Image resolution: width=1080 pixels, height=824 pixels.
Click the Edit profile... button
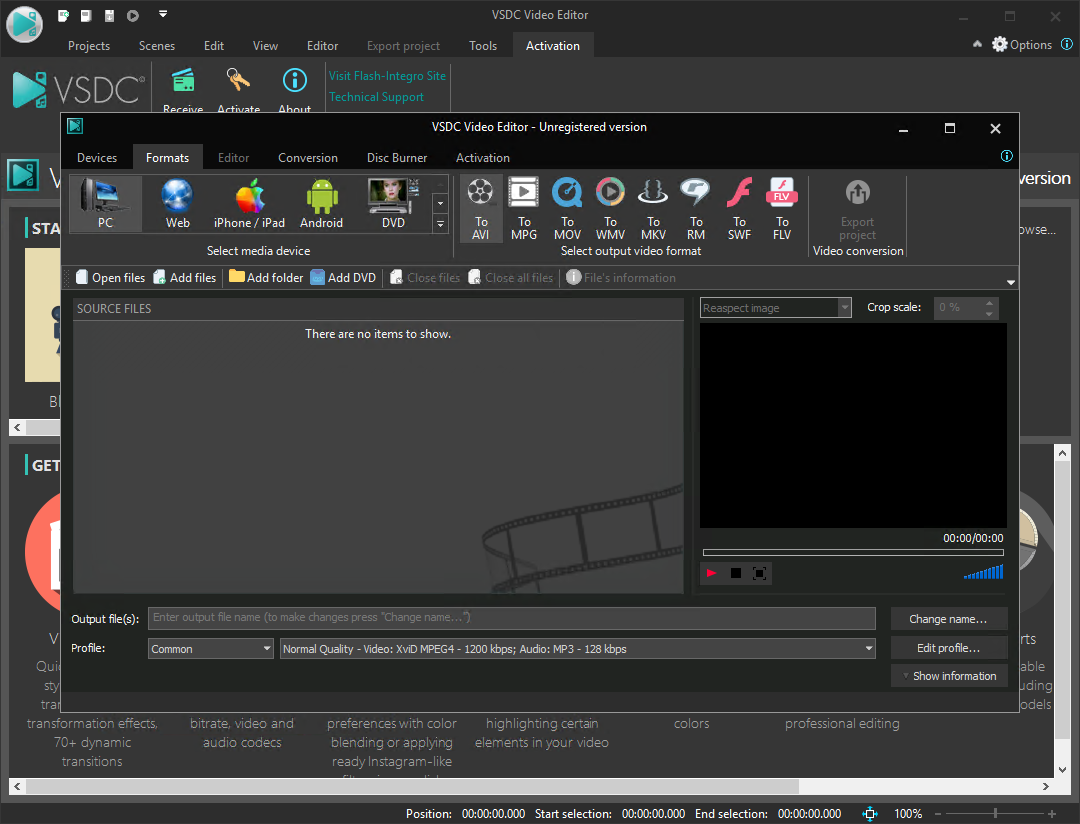tap(948, 648)
